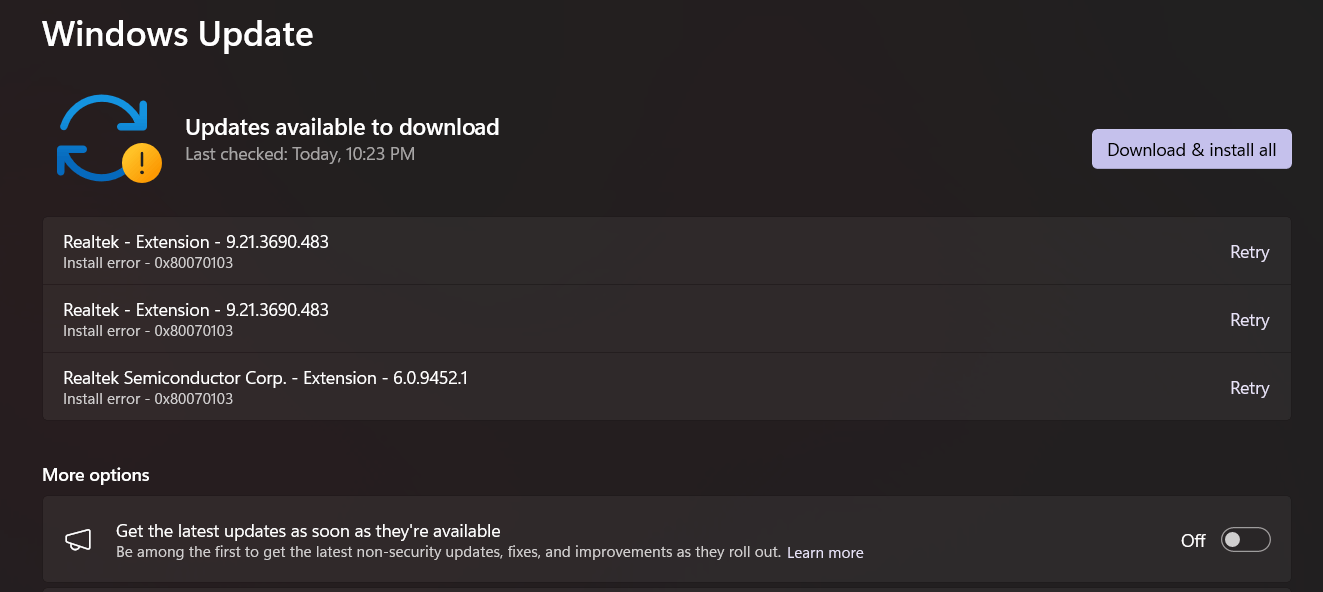Image resolution: width=1323 pixels, height=592 pixels.
Task: Click Get the latest updates option title
Action: point(308,531)
